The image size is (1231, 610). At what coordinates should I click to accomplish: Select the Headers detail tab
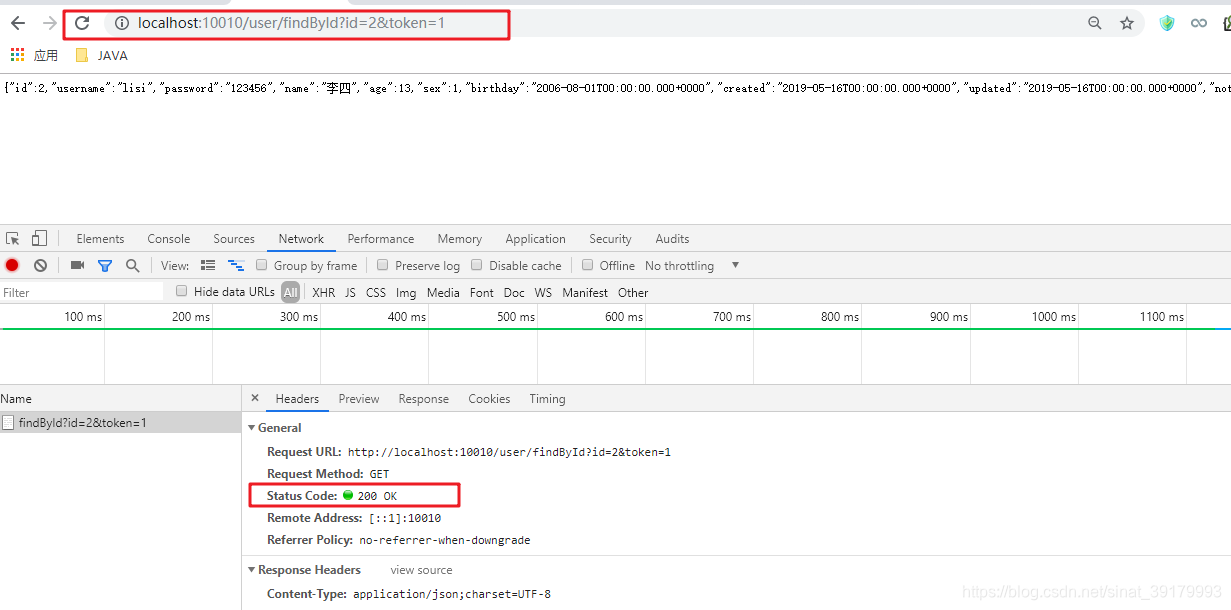pyautogui.click(x=297, y=399)
